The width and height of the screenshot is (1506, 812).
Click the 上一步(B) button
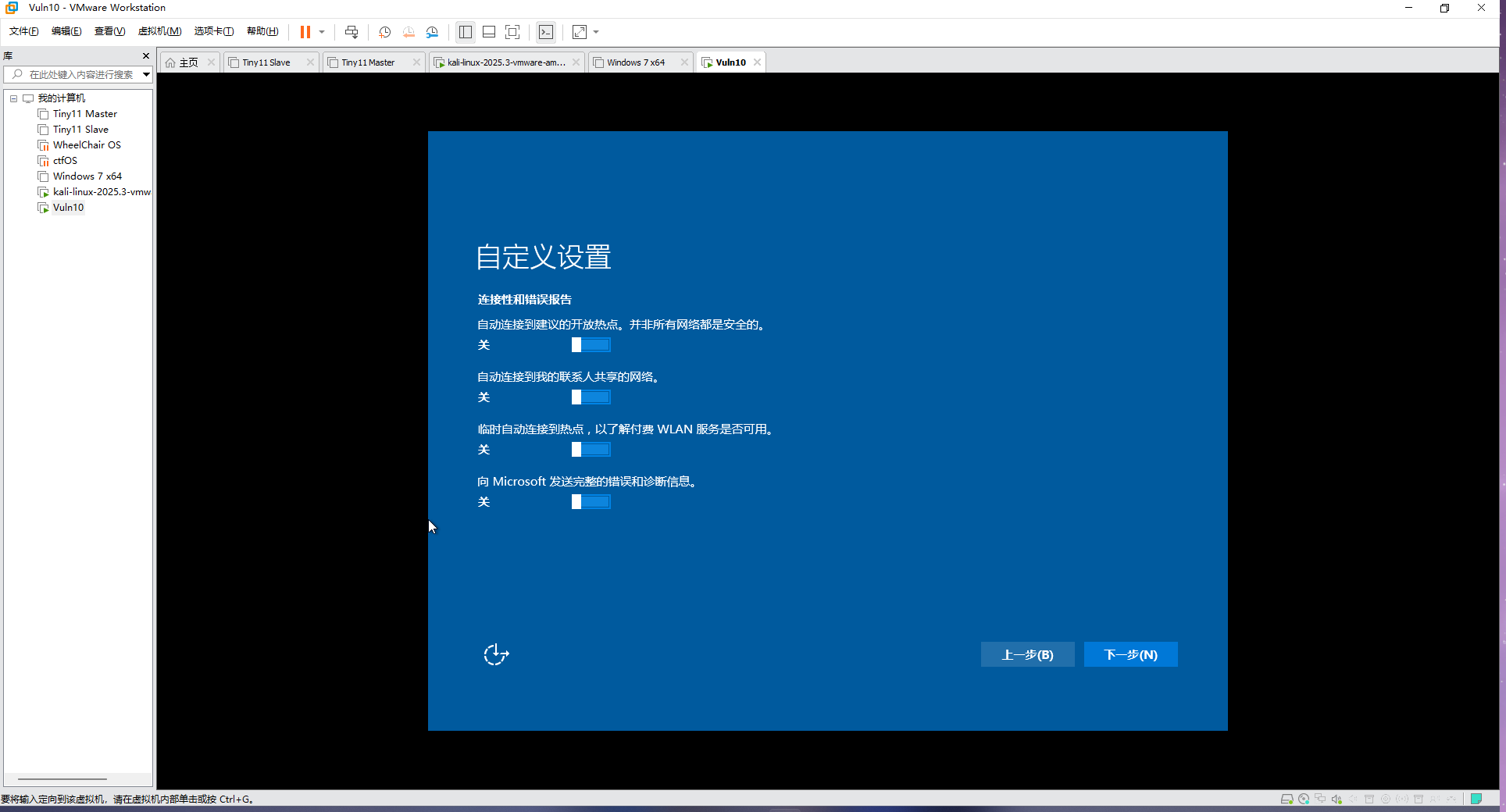pyautogui.click(x=1027, y=654)
